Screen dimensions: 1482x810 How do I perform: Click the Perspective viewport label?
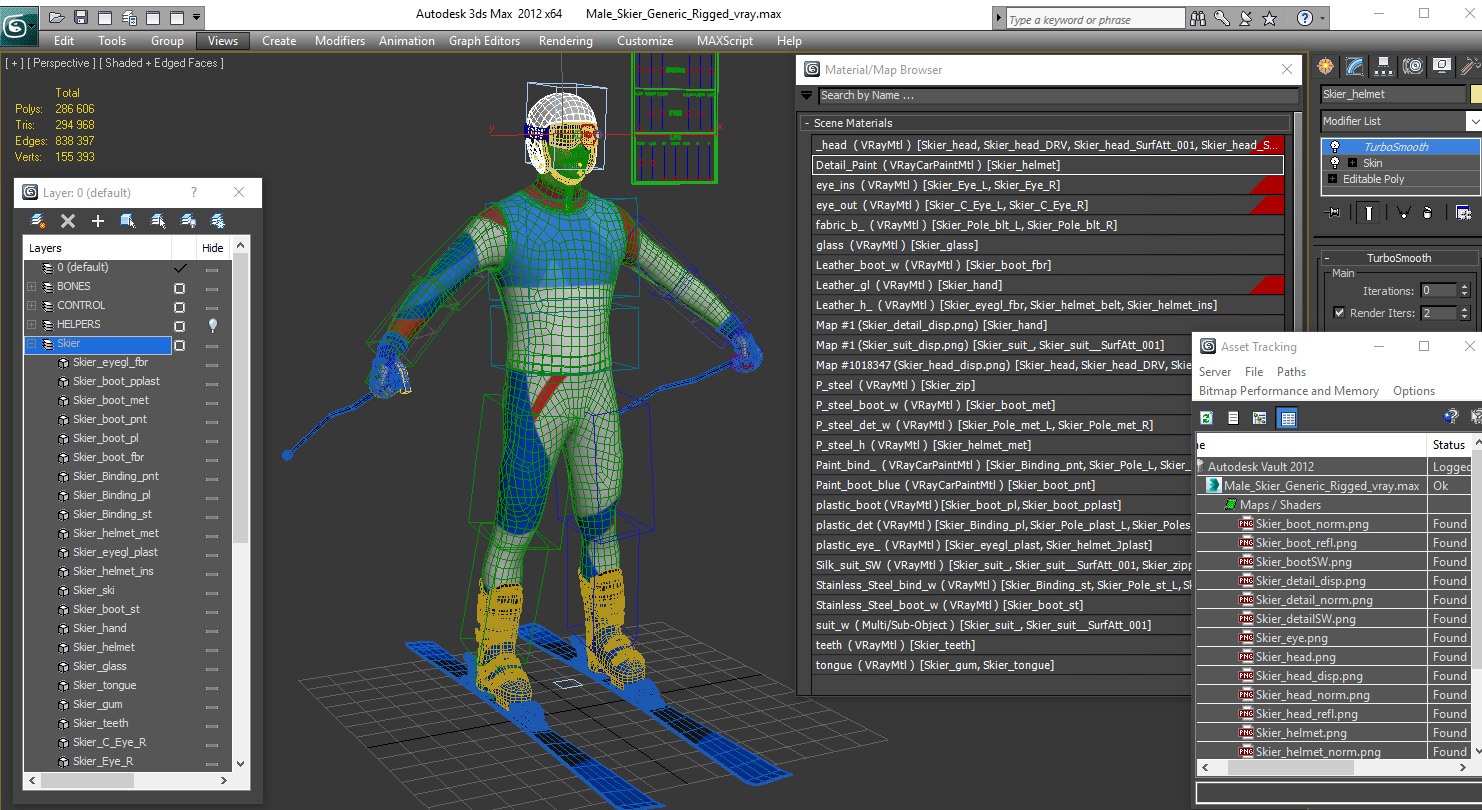click(x=62, y=63)
